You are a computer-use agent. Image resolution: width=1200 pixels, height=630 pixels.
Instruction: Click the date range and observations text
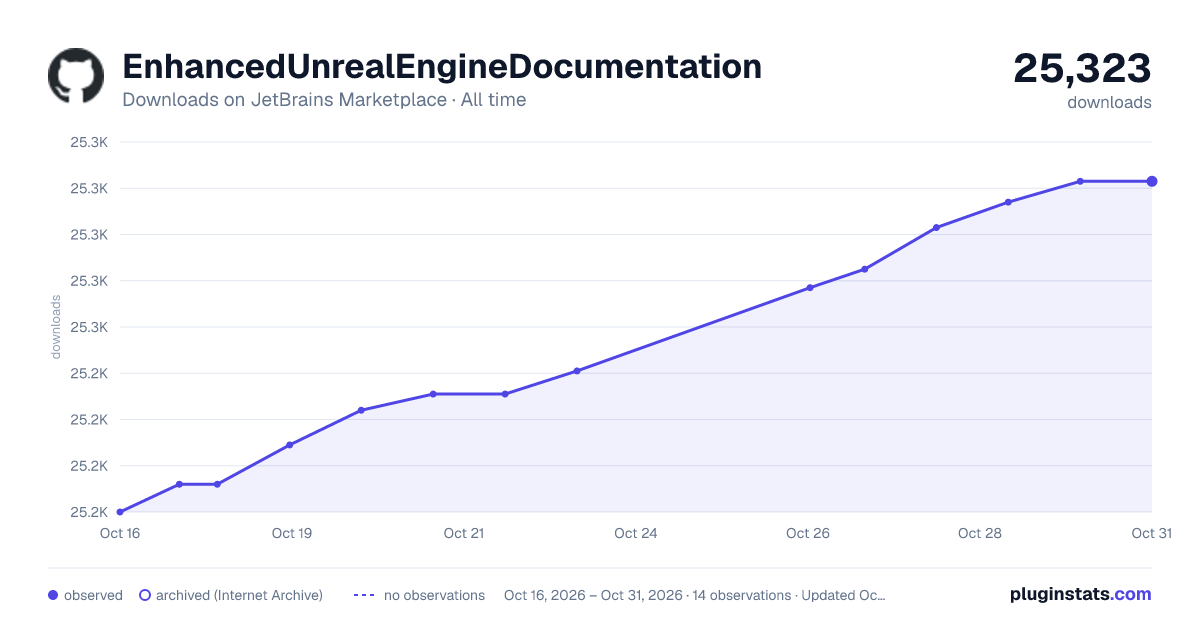tap(695, 595)
